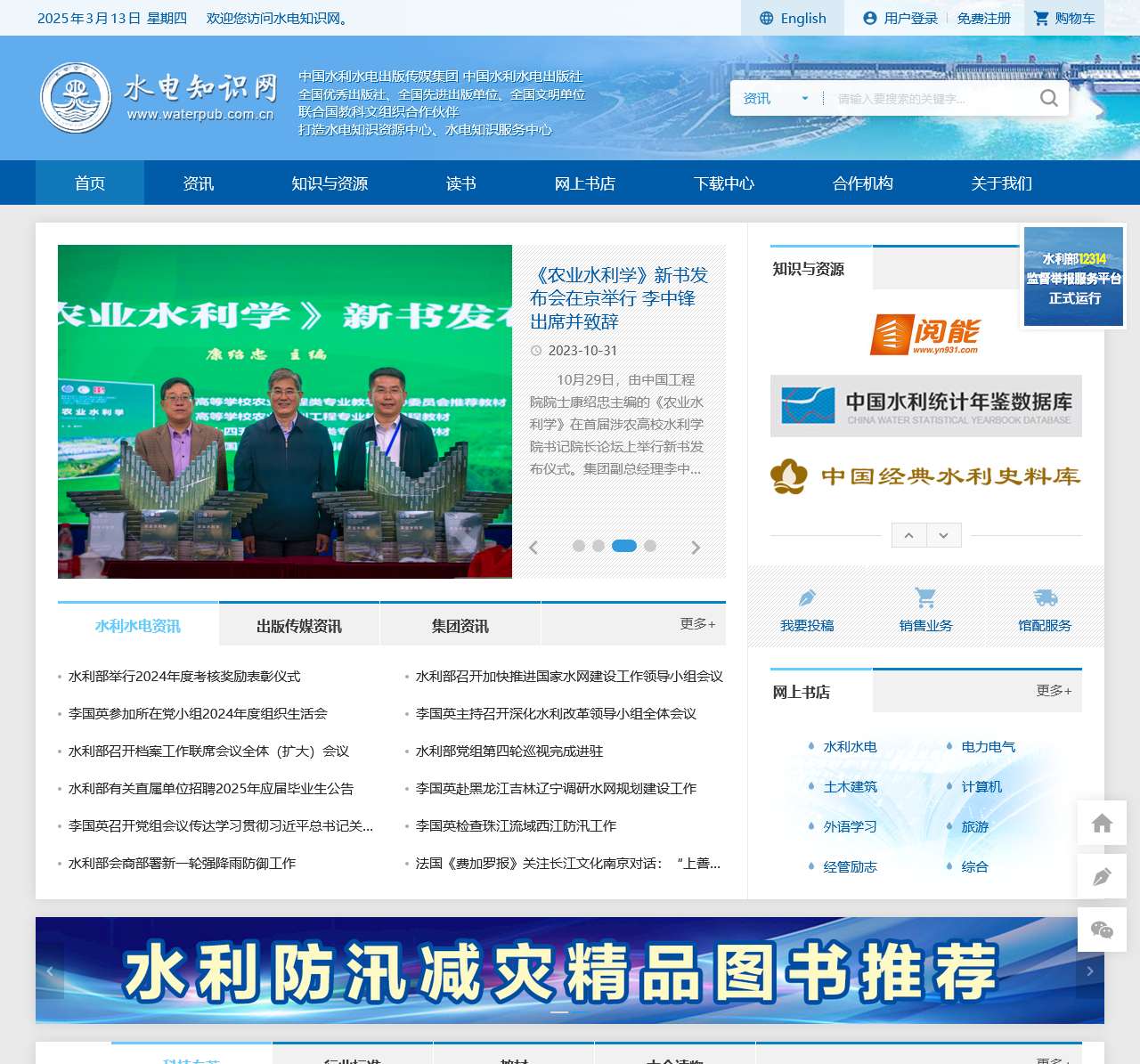Select the fourth carousel dot
1140x1064 pixels.
pos(650,546)
